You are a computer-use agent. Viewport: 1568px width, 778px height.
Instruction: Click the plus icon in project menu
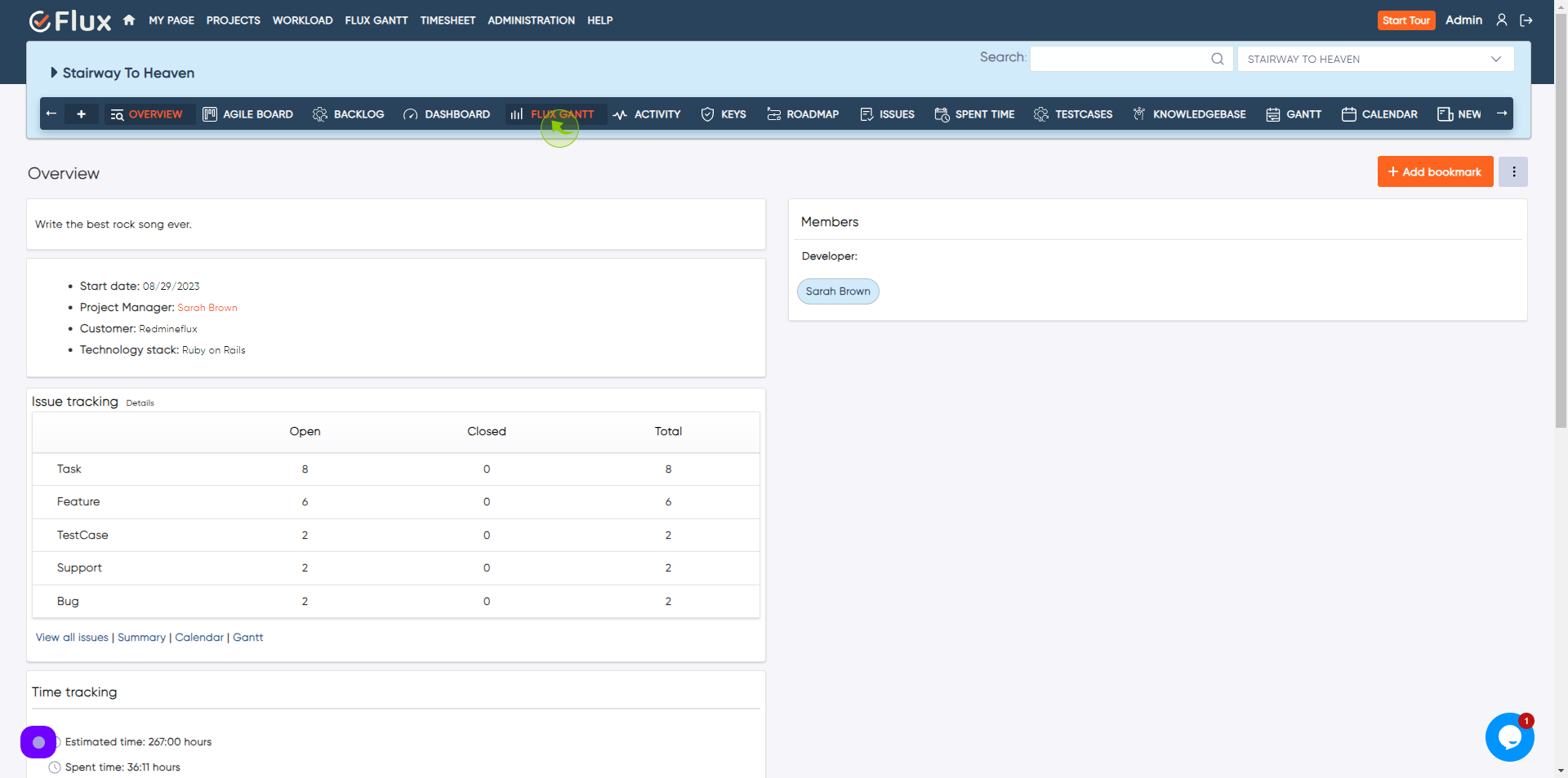click(81, 114)
